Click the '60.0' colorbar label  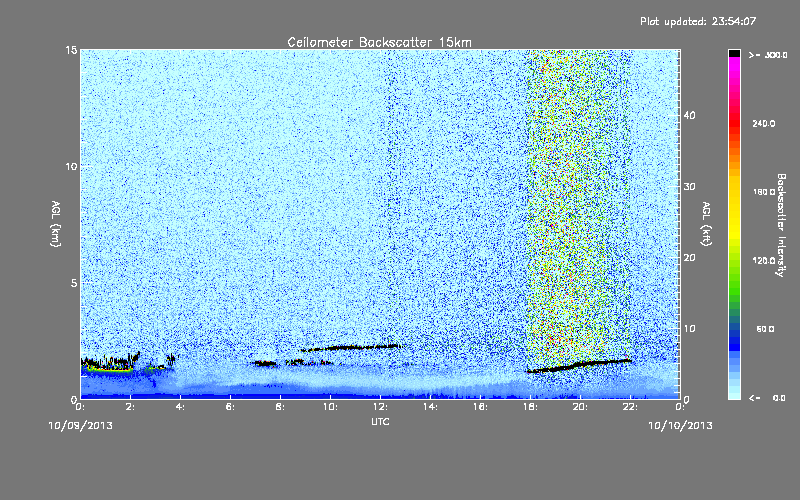[765, 329]
